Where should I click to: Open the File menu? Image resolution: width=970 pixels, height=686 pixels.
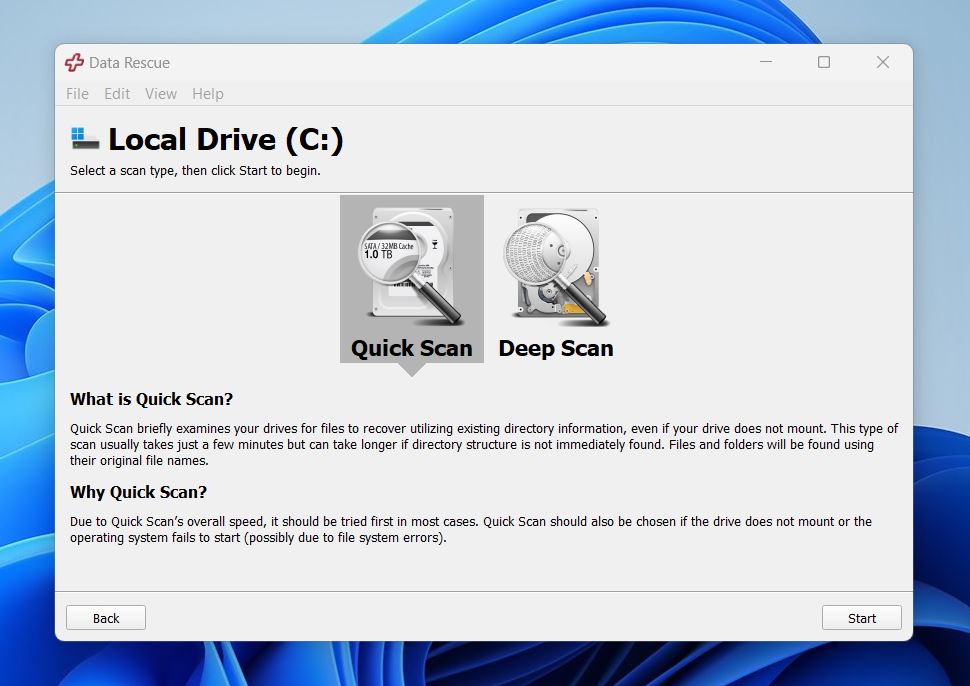pos(77,94)
